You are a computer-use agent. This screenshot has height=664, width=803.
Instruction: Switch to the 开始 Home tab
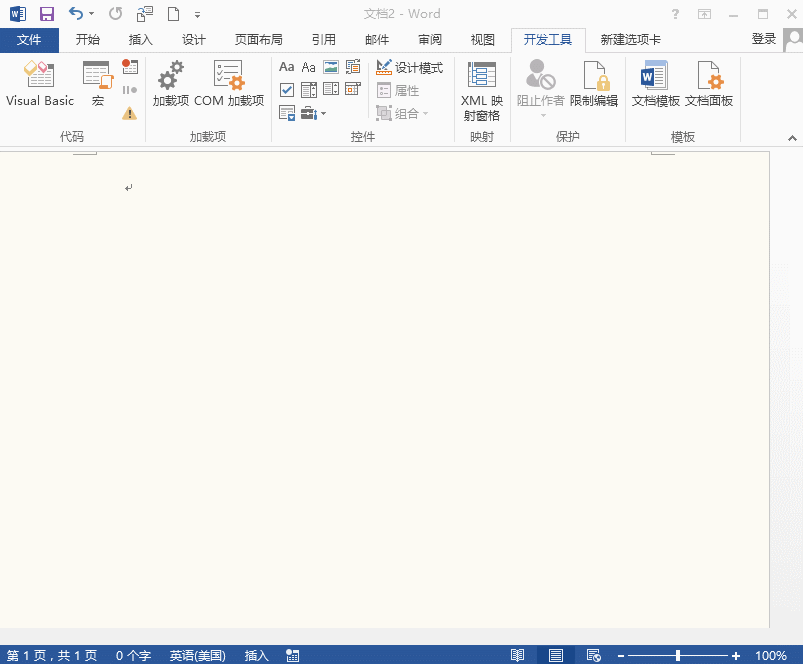tap(88, 40)
